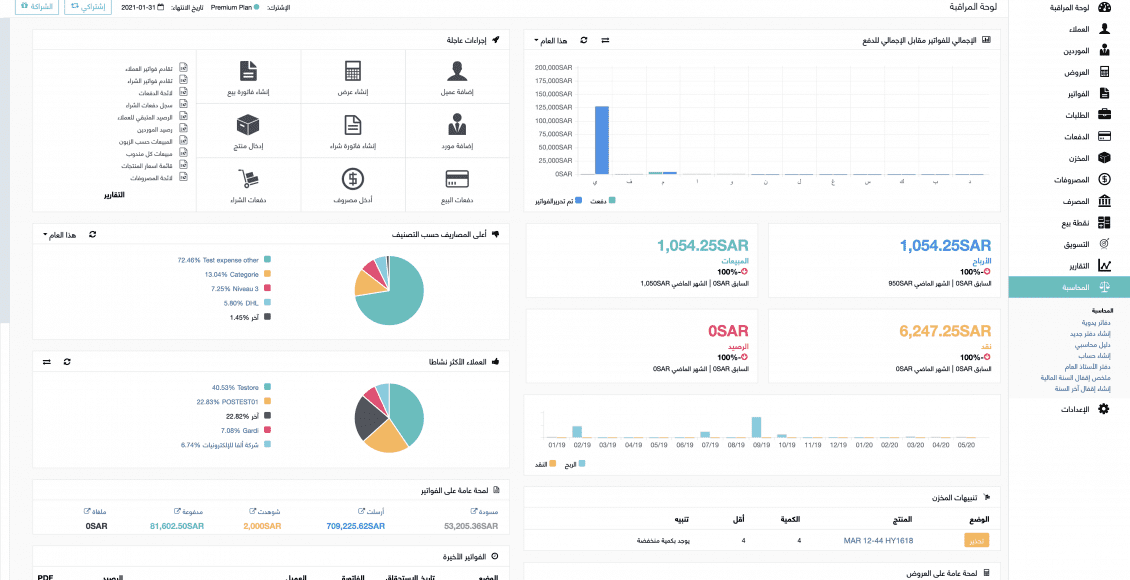Click the الفواتير document icon in sidebar
This screenshot has height=580, width=1130.
[1103, 94]
